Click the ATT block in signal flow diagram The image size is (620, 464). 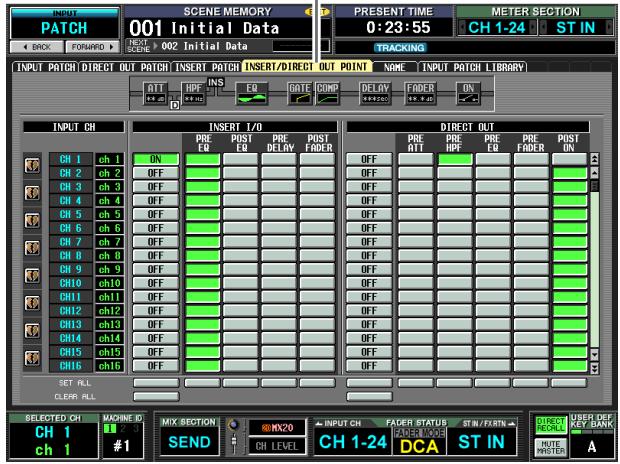(155, 93)
